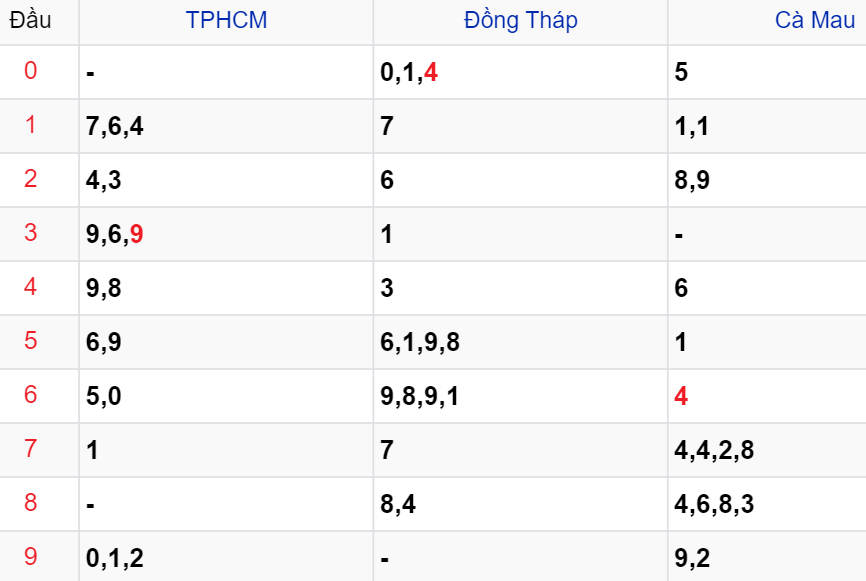
Task: Open the TPHCM column header link
Action: click(x=226, y=20)
